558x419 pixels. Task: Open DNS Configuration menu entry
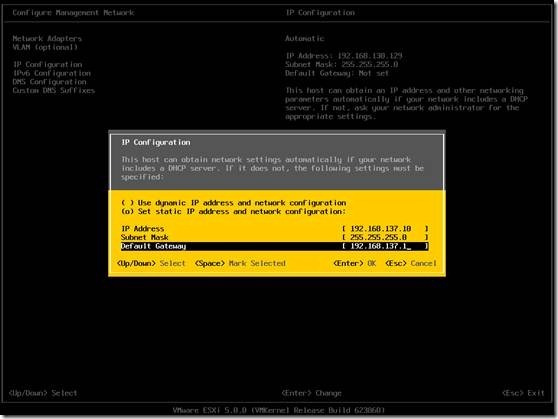(x=49, y=82)
